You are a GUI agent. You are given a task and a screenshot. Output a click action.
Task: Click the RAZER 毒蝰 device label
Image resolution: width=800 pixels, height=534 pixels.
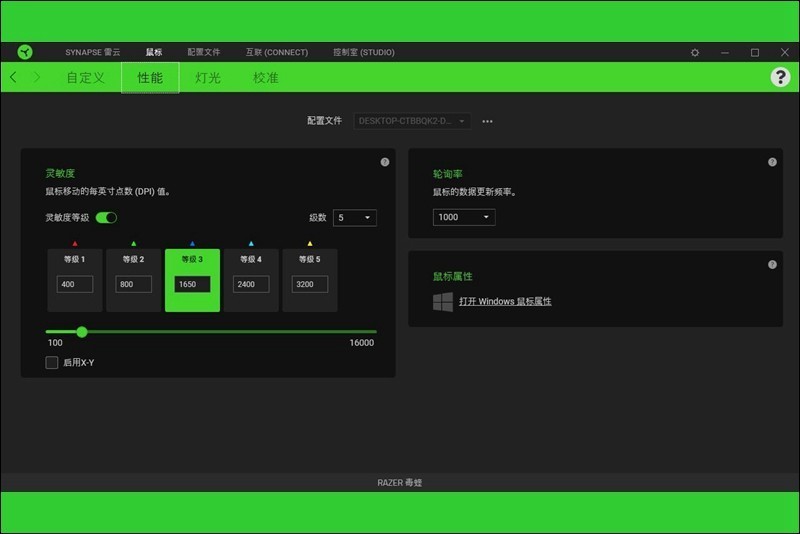pyautogui.click(x=399, y=482)
